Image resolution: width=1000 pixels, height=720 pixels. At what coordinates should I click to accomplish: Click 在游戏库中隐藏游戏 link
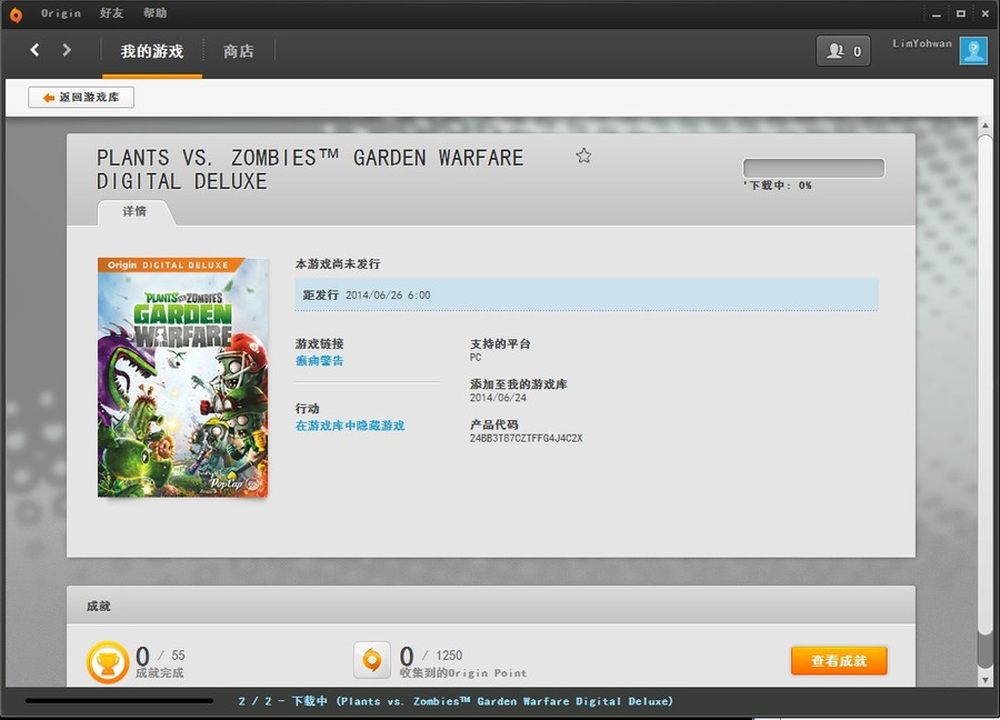350,426
